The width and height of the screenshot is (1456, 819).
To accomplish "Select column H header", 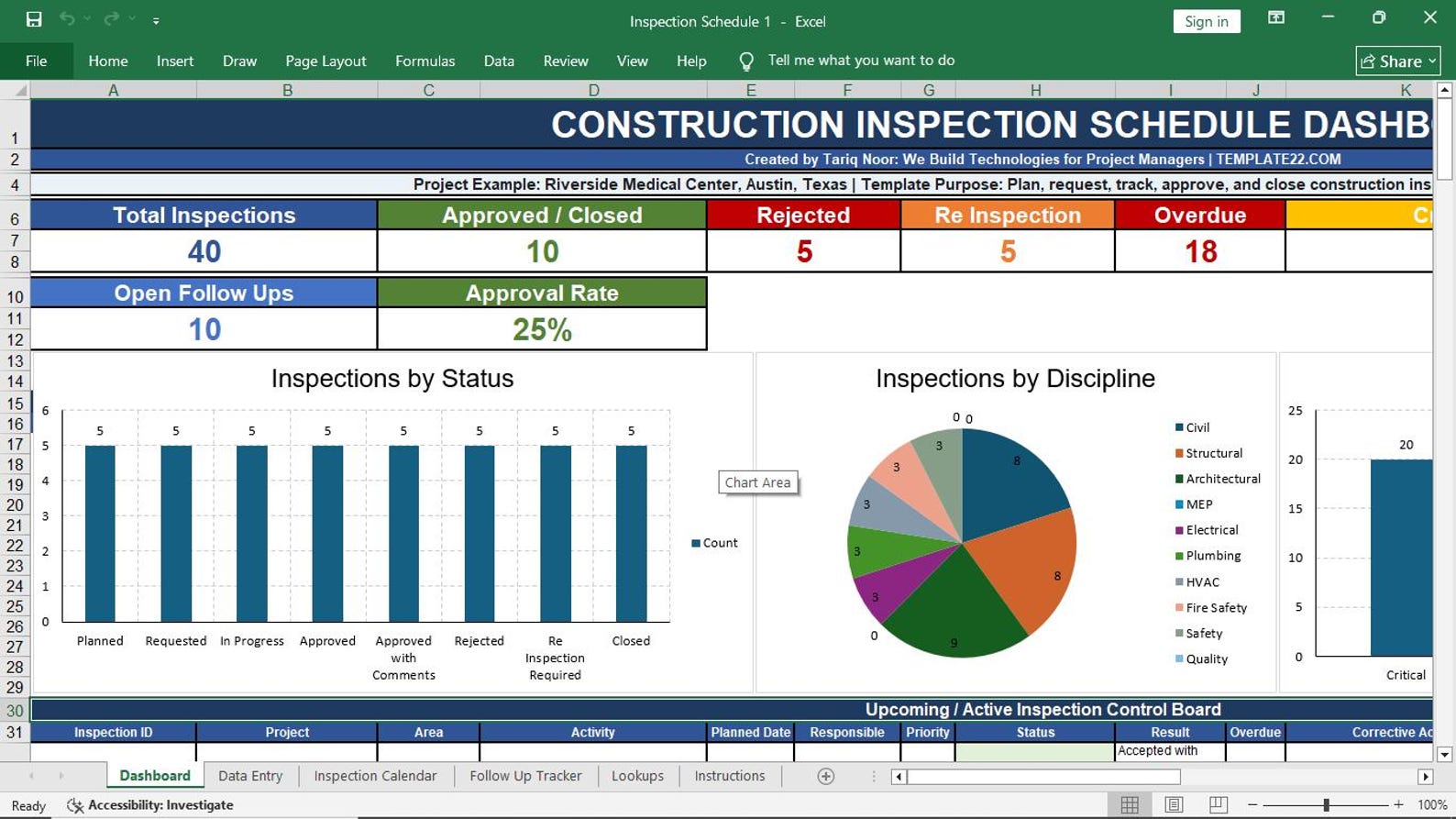I will [1035, 90].
